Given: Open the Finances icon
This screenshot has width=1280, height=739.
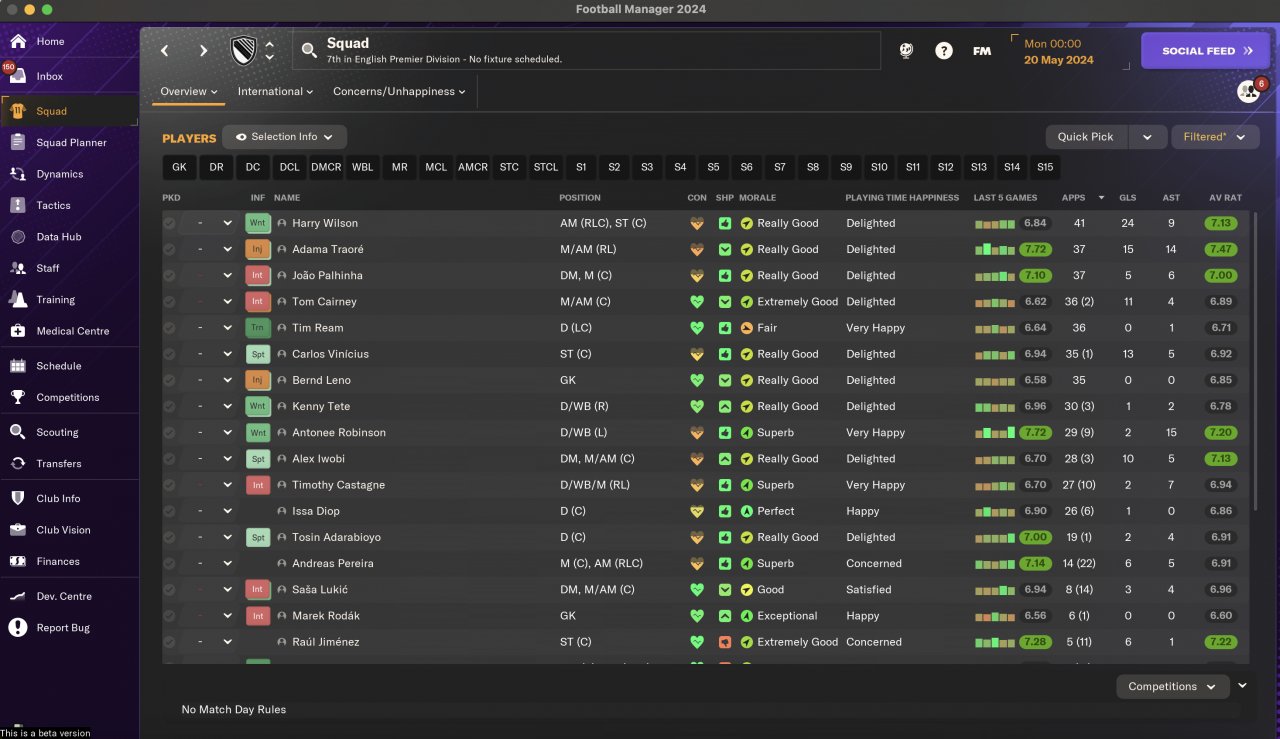Looking at the screenshot, I should 18,561.
